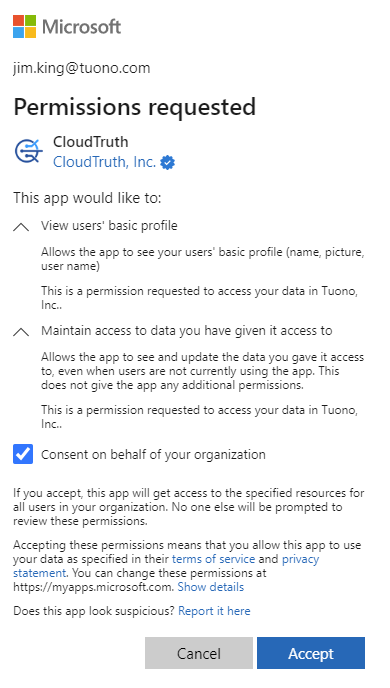Click the Show details link
The width and height of the screenshot is (390, 688).
[211, 587]
